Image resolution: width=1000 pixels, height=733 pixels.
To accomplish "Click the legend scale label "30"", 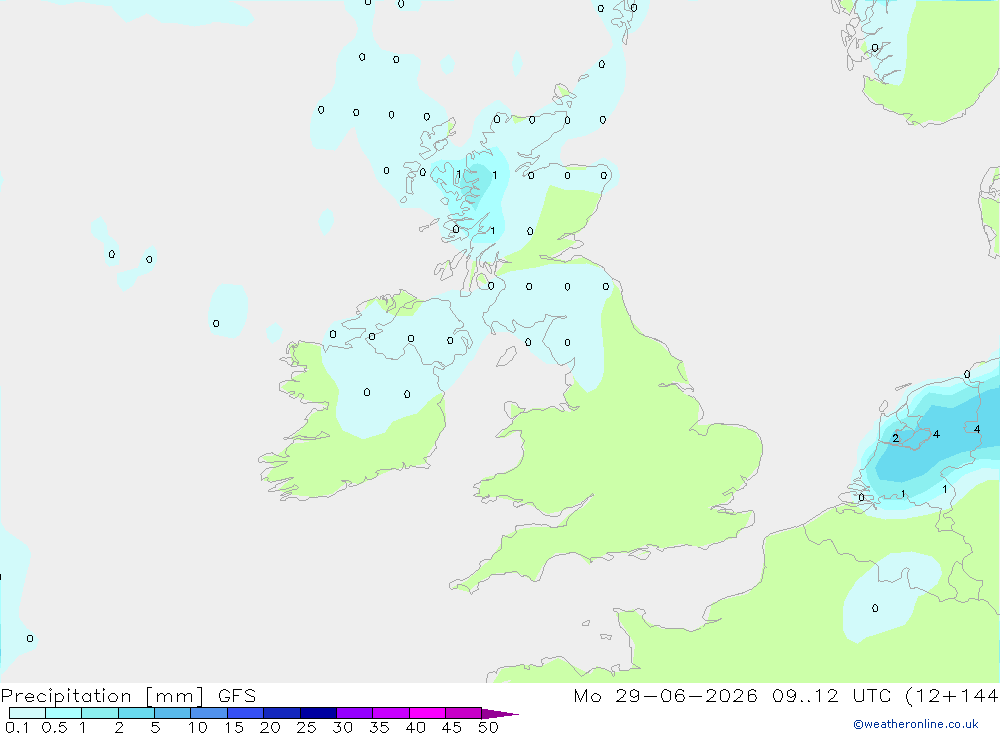I will (x=343, y=727).
